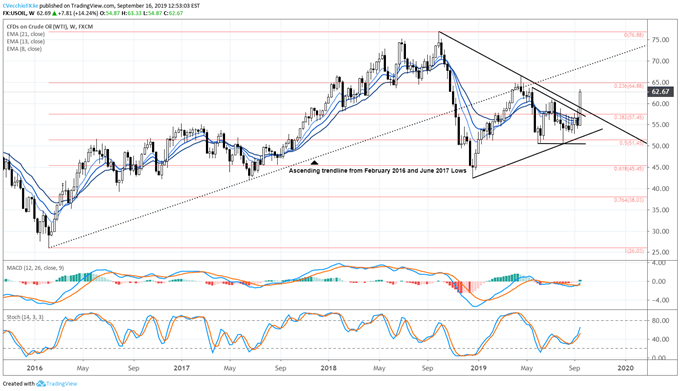The height and width of the screenshot is (391, 680).
Task: Click the 2018 label on time axis
Action: pos(328,368)
